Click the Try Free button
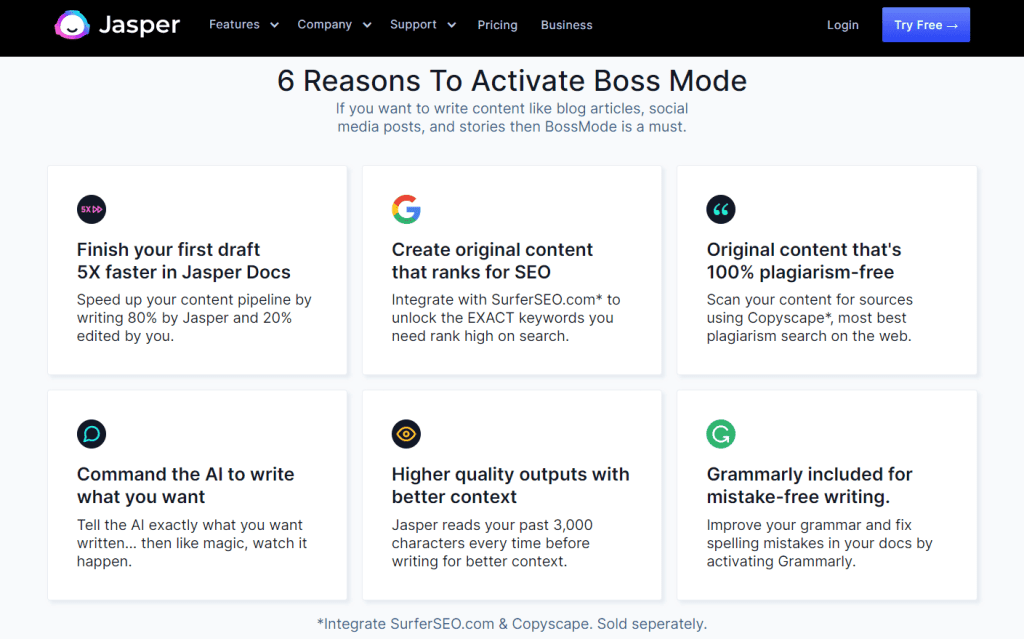 (926, 25)
